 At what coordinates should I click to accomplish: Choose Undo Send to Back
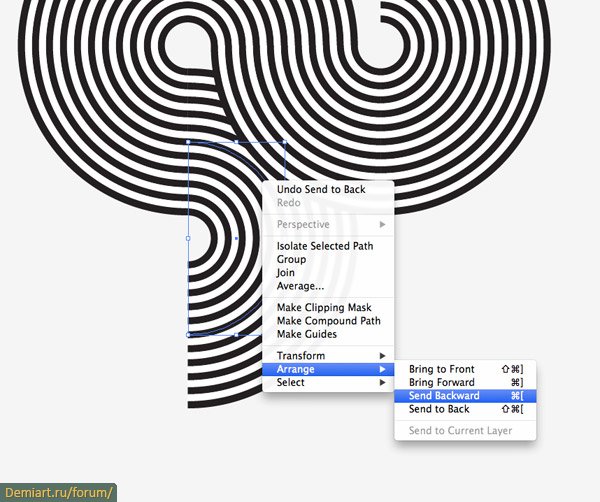tap(328, 189)
